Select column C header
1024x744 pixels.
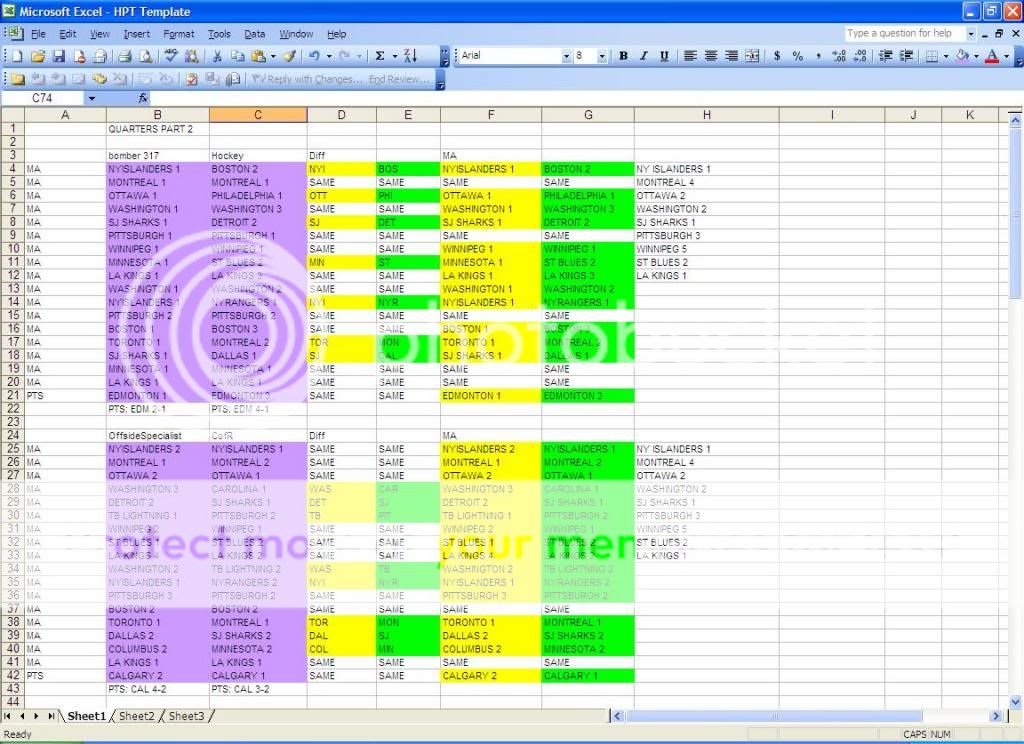click(258, 115)
